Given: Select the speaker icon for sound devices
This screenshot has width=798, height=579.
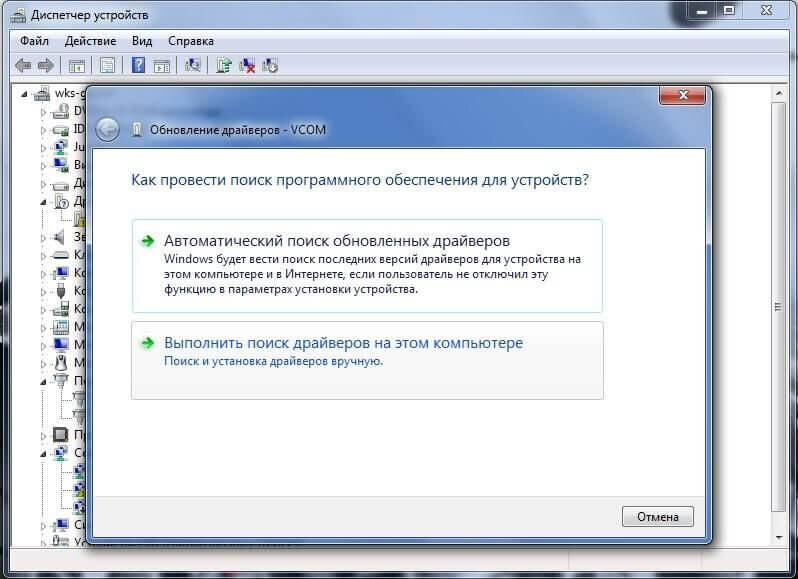Looking at the screenshot, I should pos(60,237).
